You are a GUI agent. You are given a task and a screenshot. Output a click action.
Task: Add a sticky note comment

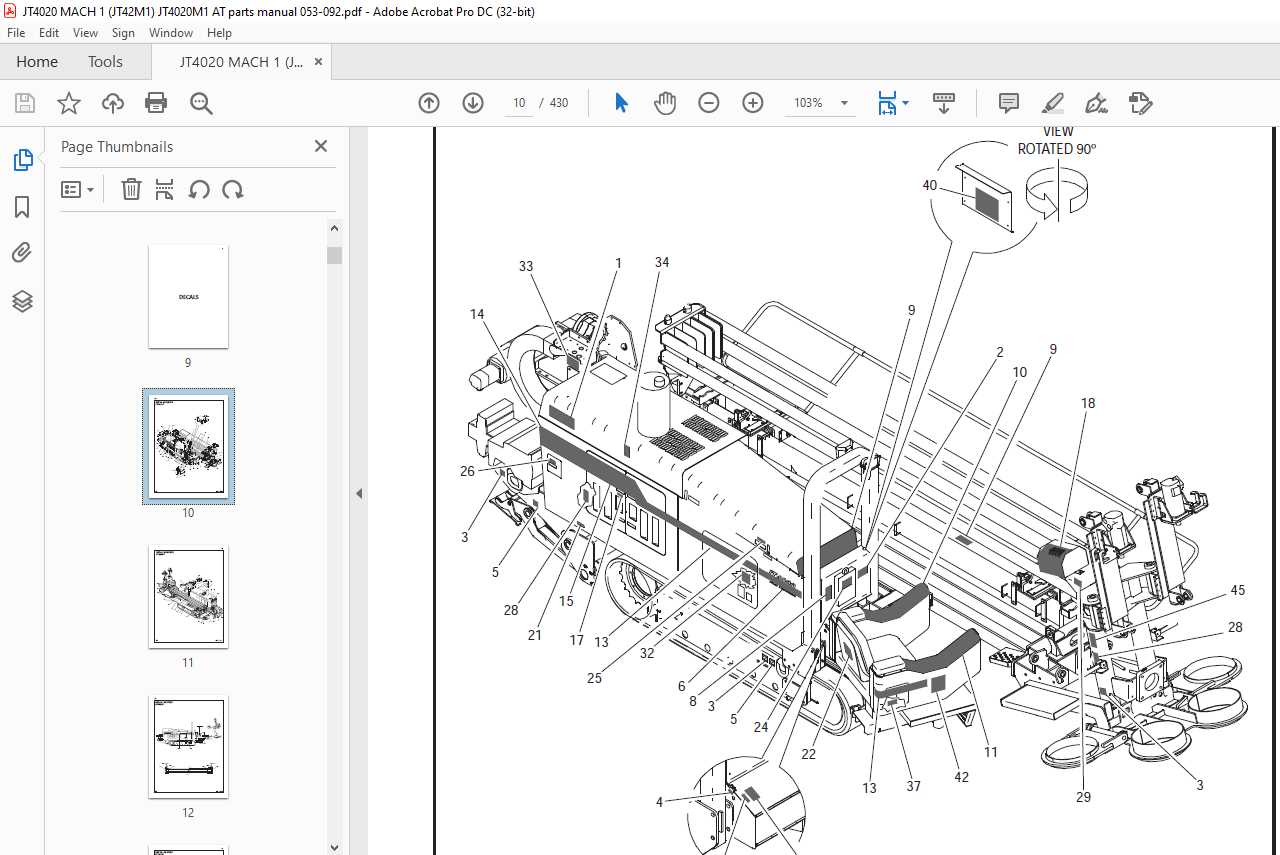coord(1009,103)
